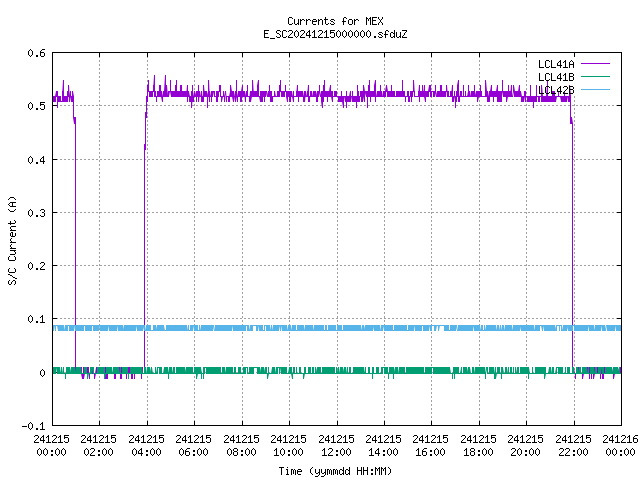Click the y-axis tick value 0.4
Viewport: 640px width, 480px height.
click(x=36, y=160)
